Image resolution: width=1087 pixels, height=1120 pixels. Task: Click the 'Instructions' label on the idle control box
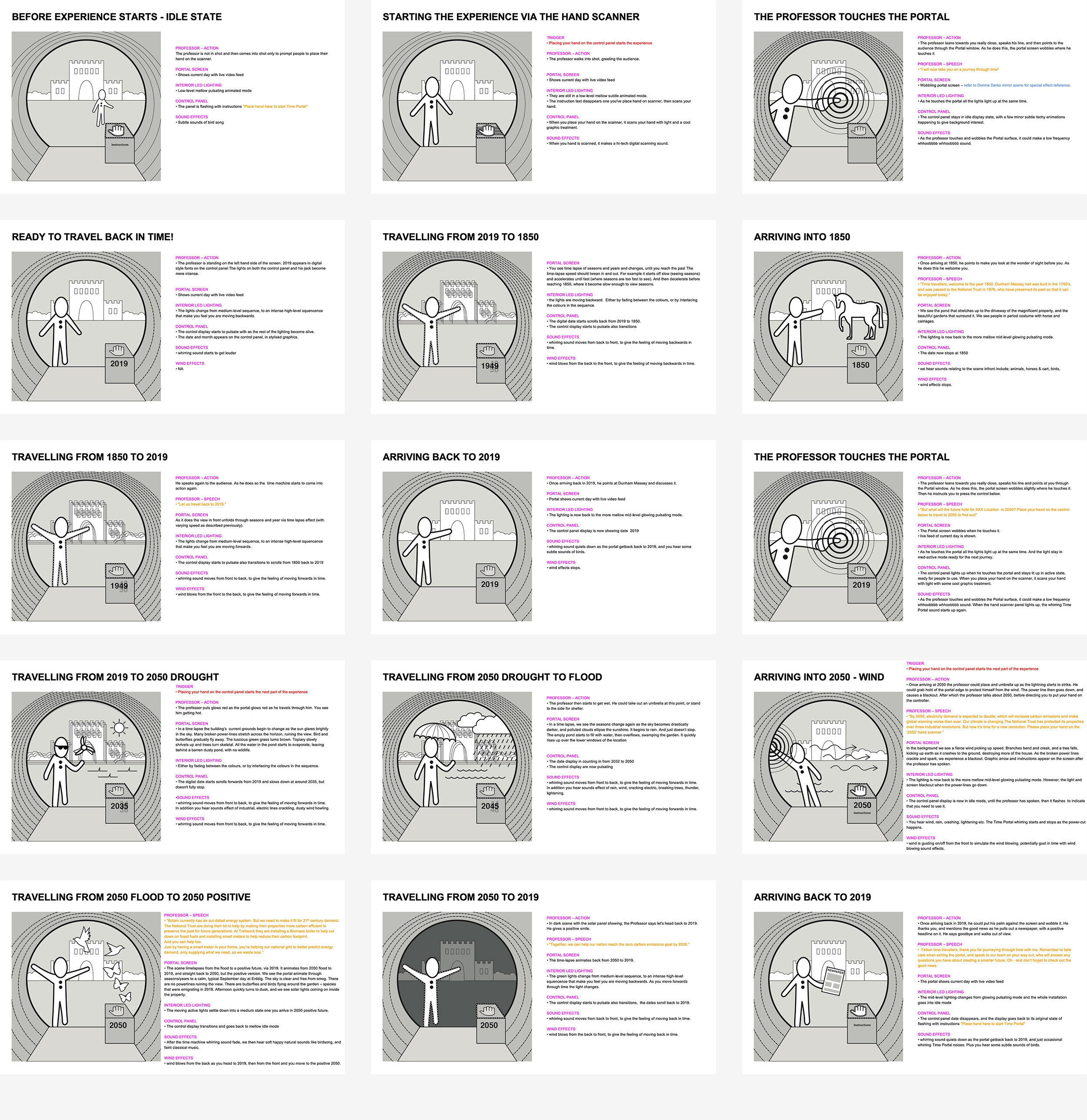120,145
